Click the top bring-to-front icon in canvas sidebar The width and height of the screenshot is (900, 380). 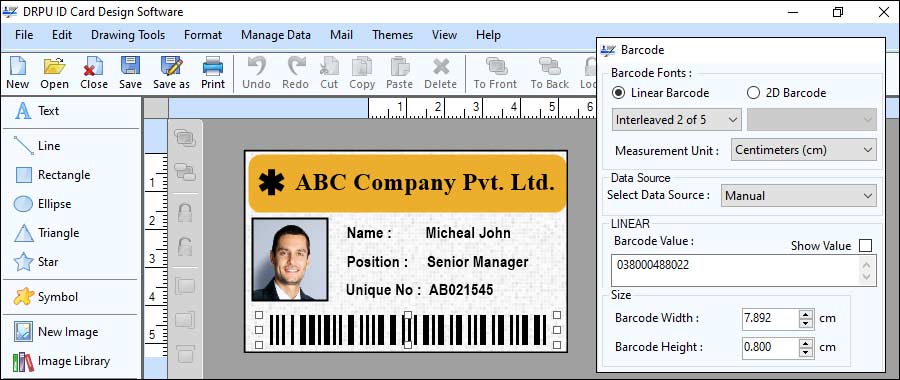[185, 138]
